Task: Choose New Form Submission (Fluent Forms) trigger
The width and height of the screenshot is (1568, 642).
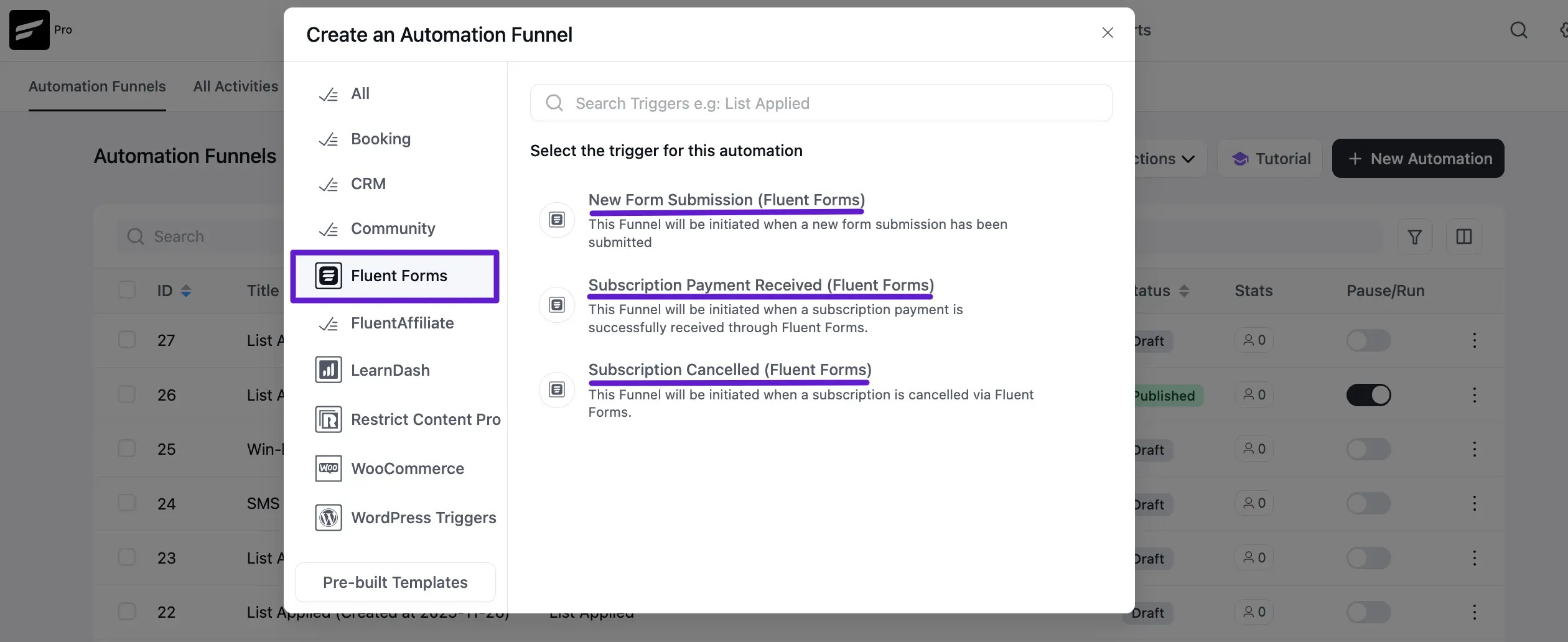Action: [727, 200]
